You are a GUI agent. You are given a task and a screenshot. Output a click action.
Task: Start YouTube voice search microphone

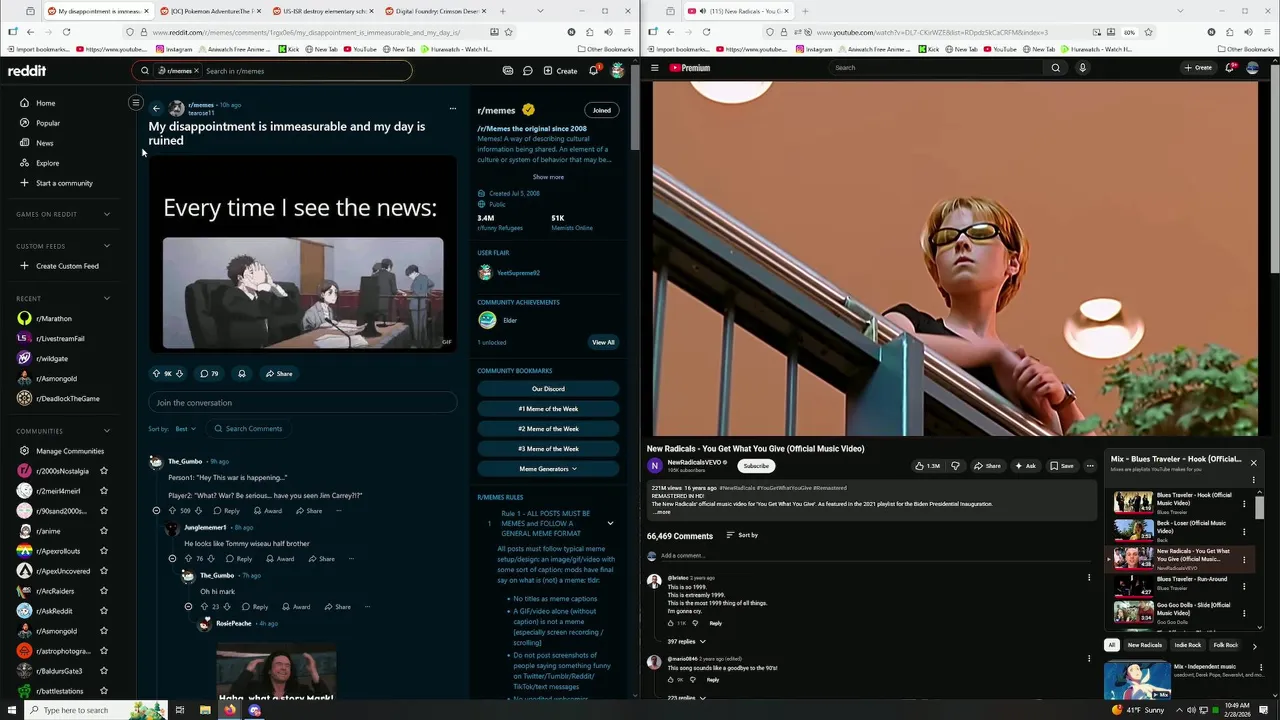[x=1082, y=68]
